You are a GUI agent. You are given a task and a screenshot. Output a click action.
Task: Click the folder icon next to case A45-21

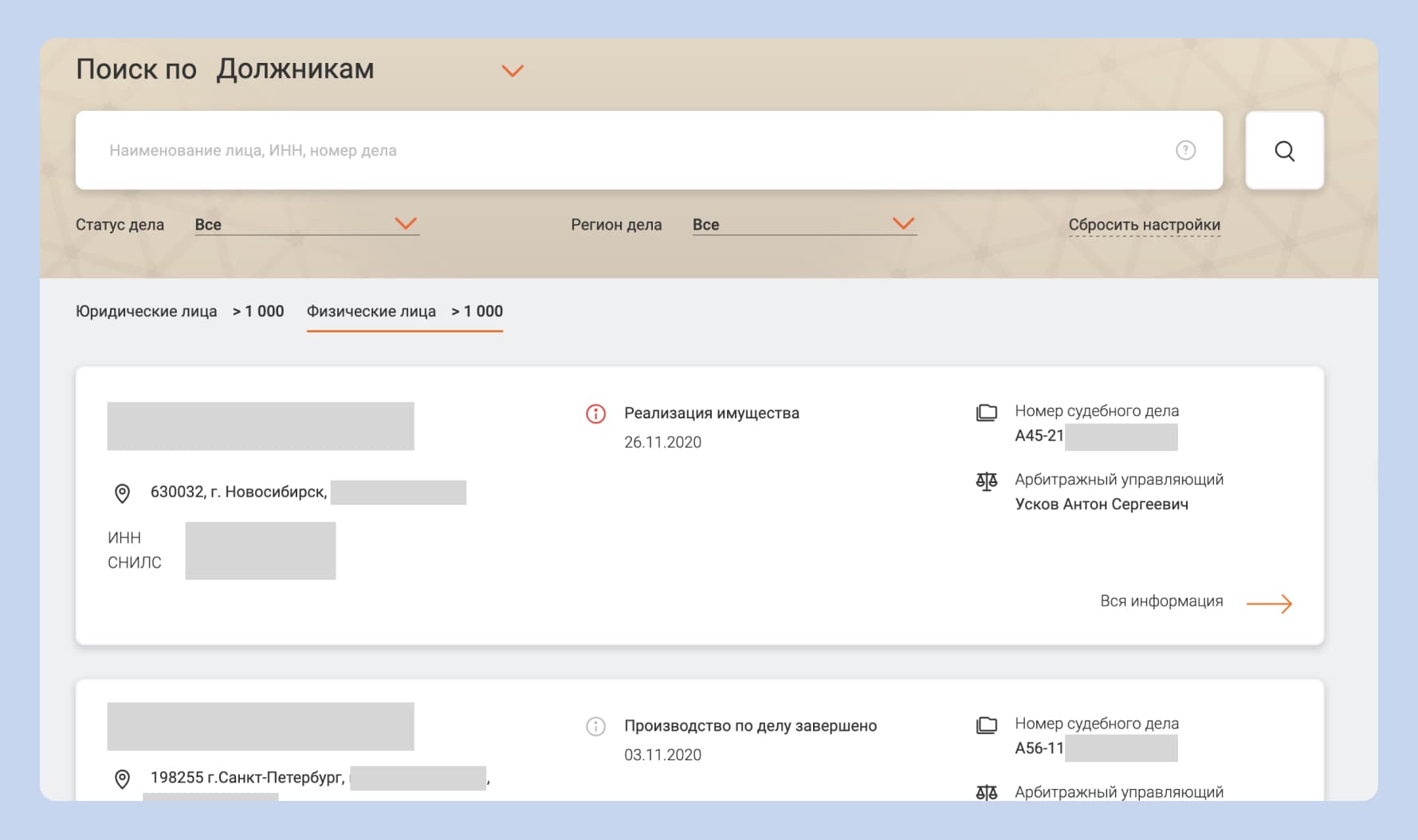click(x=987, y=413)
